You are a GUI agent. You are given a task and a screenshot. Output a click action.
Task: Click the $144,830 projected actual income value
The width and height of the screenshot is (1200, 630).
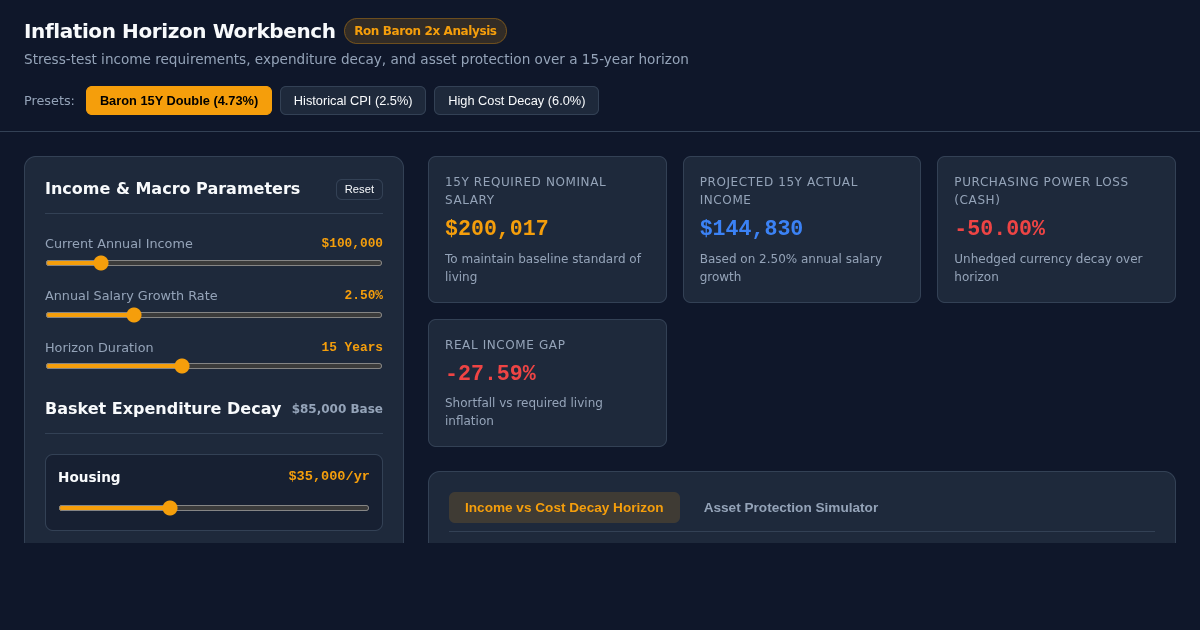click(751, 229)
